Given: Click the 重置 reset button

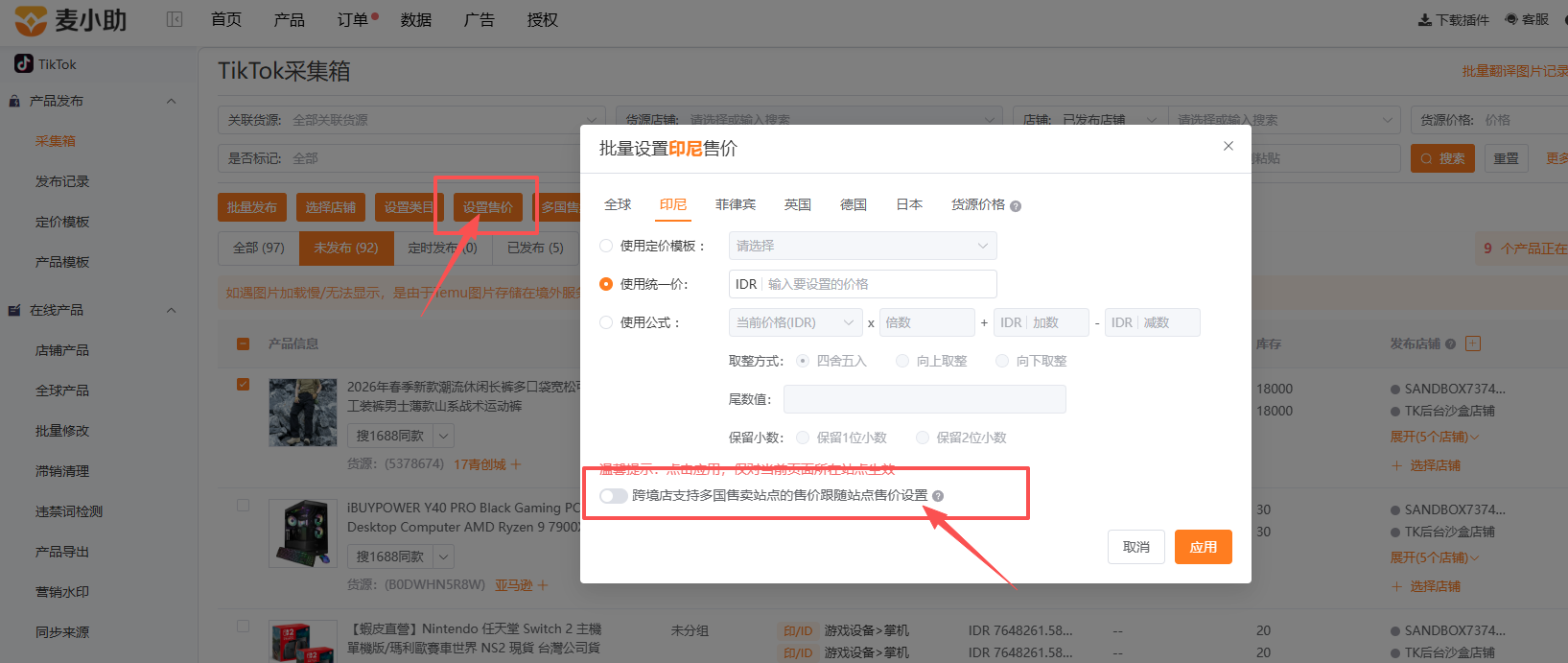Looking at the screenshot, I should pos(1507,158).
